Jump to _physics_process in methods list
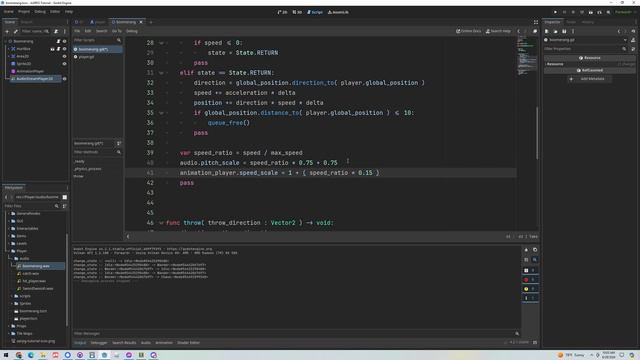 pos(87,169)
